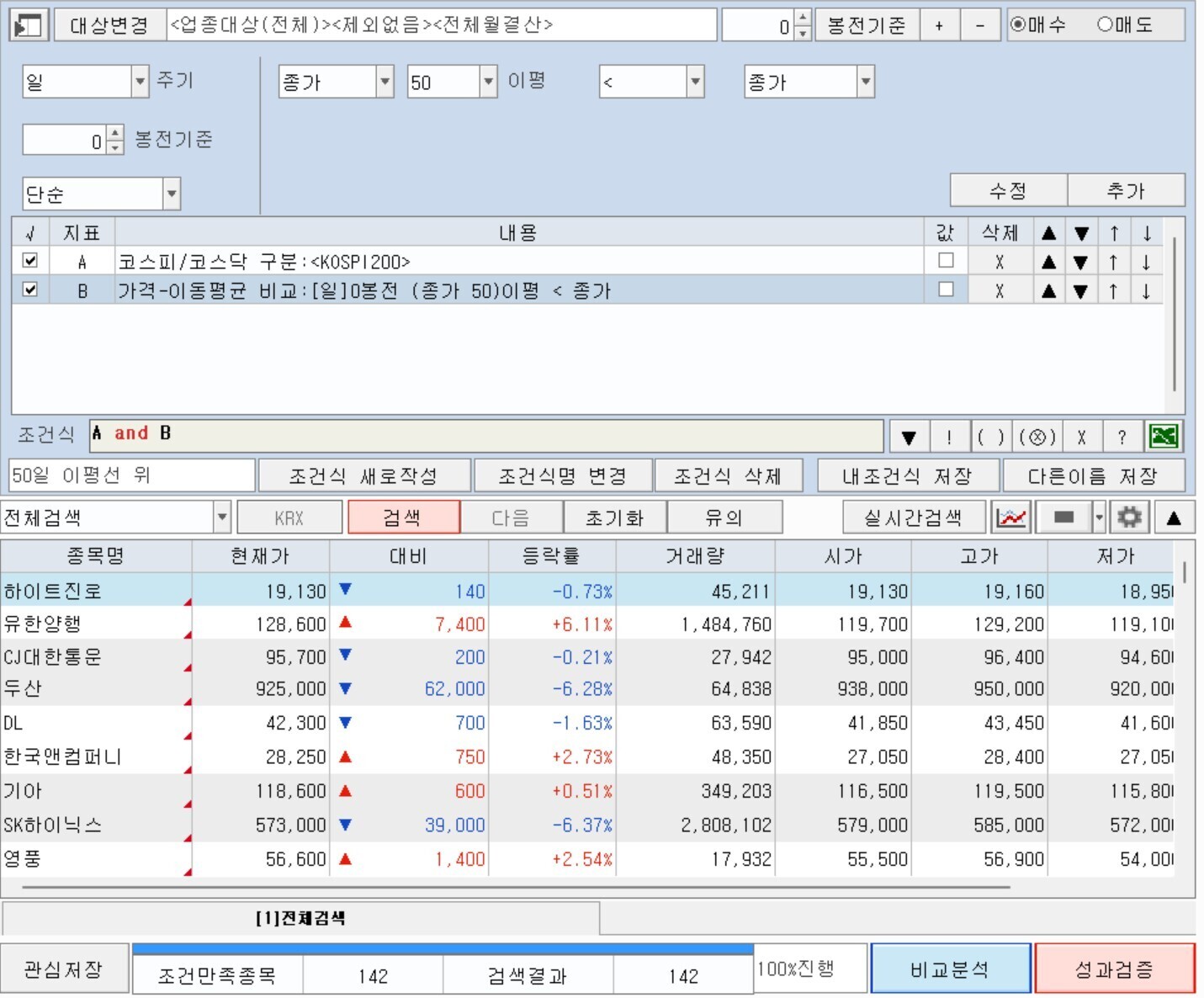The width and height of the screenshot is (1204, 998).
Task: Uncheck condition A's checkbox
Action: [x=30, y=261]
